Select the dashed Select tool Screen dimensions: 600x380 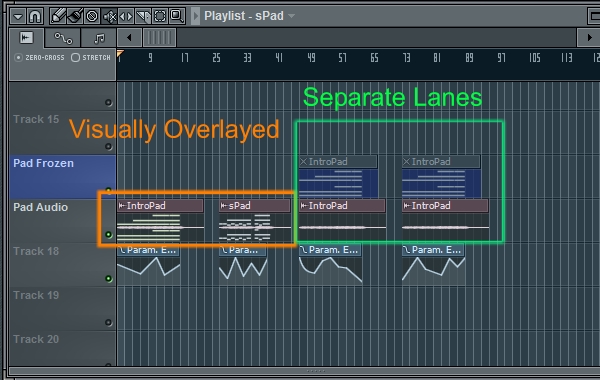pos(160,16)
